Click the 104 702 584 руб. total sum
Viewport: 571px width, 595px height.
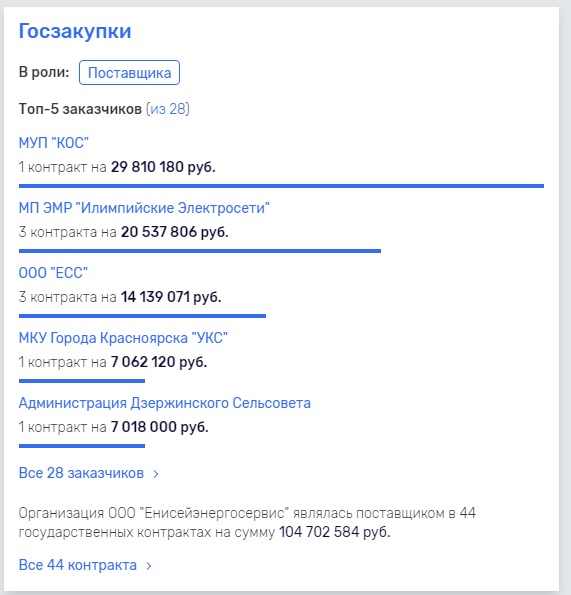click(x=335, y=532)
